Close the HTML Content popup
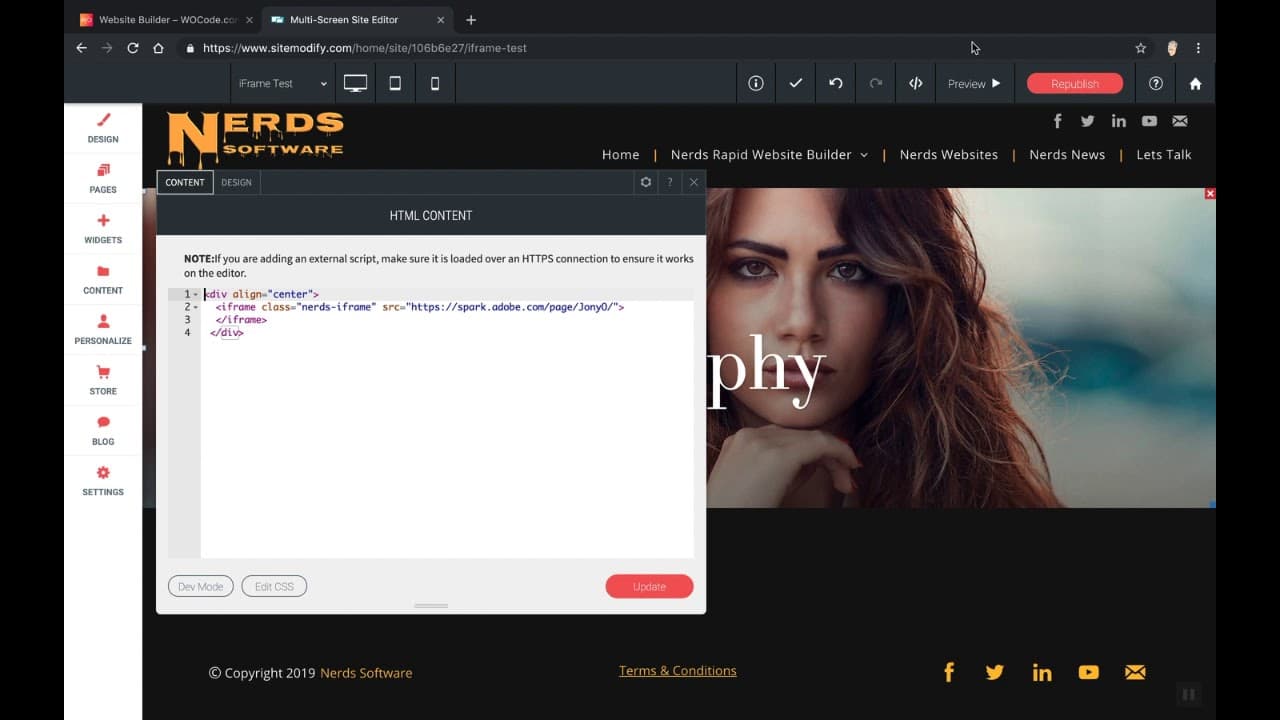 coord(694,182)
